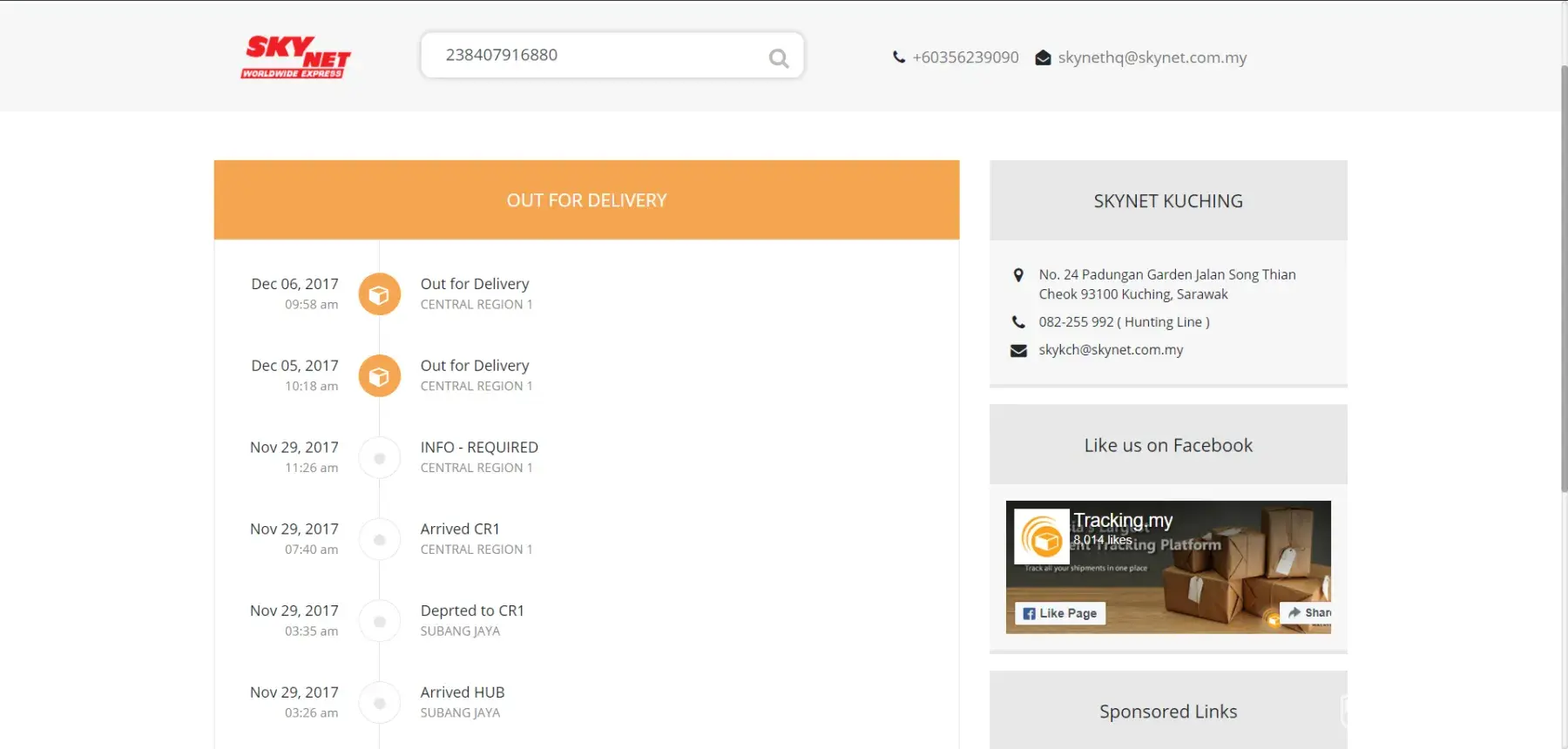Viewport: 1568px width, 749px height.
Task: Click the 'Arrived HUB' status text
Action: pos(463,692)
